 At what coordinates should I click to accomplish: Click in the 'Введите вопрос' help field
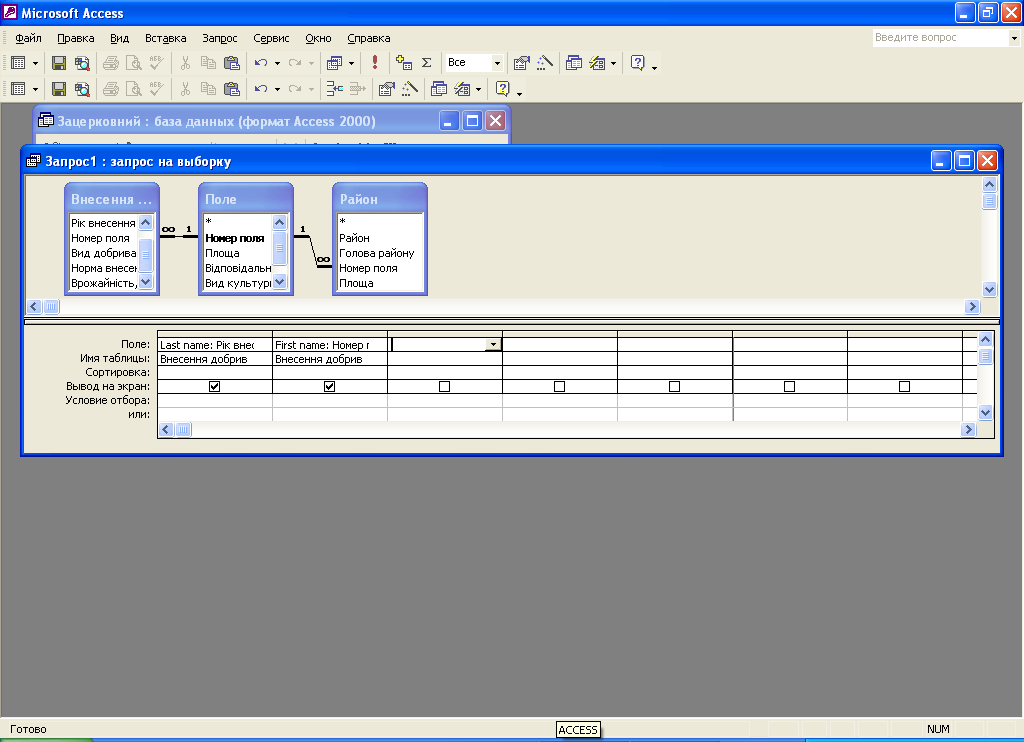[940, 38]
